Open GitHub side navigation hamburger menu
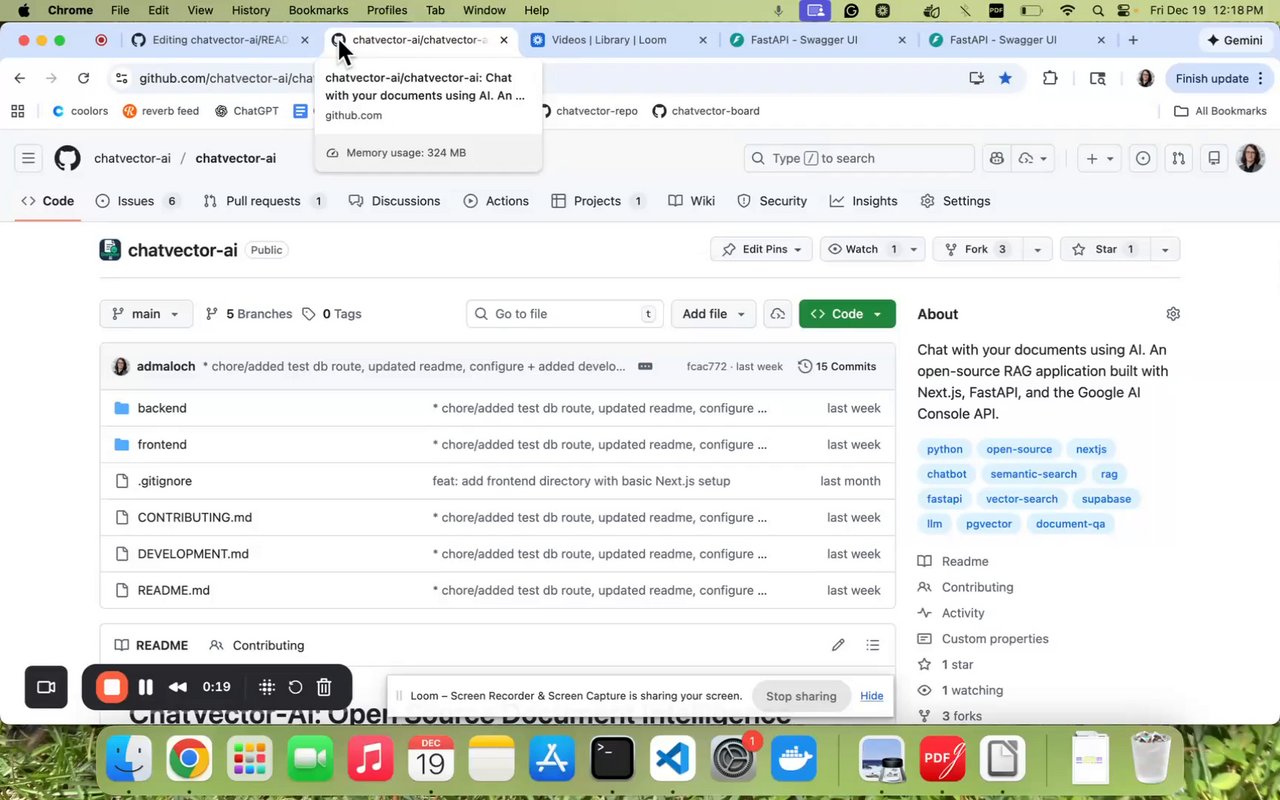This screenshot has height=800, width=1280. tap(28, 158)
